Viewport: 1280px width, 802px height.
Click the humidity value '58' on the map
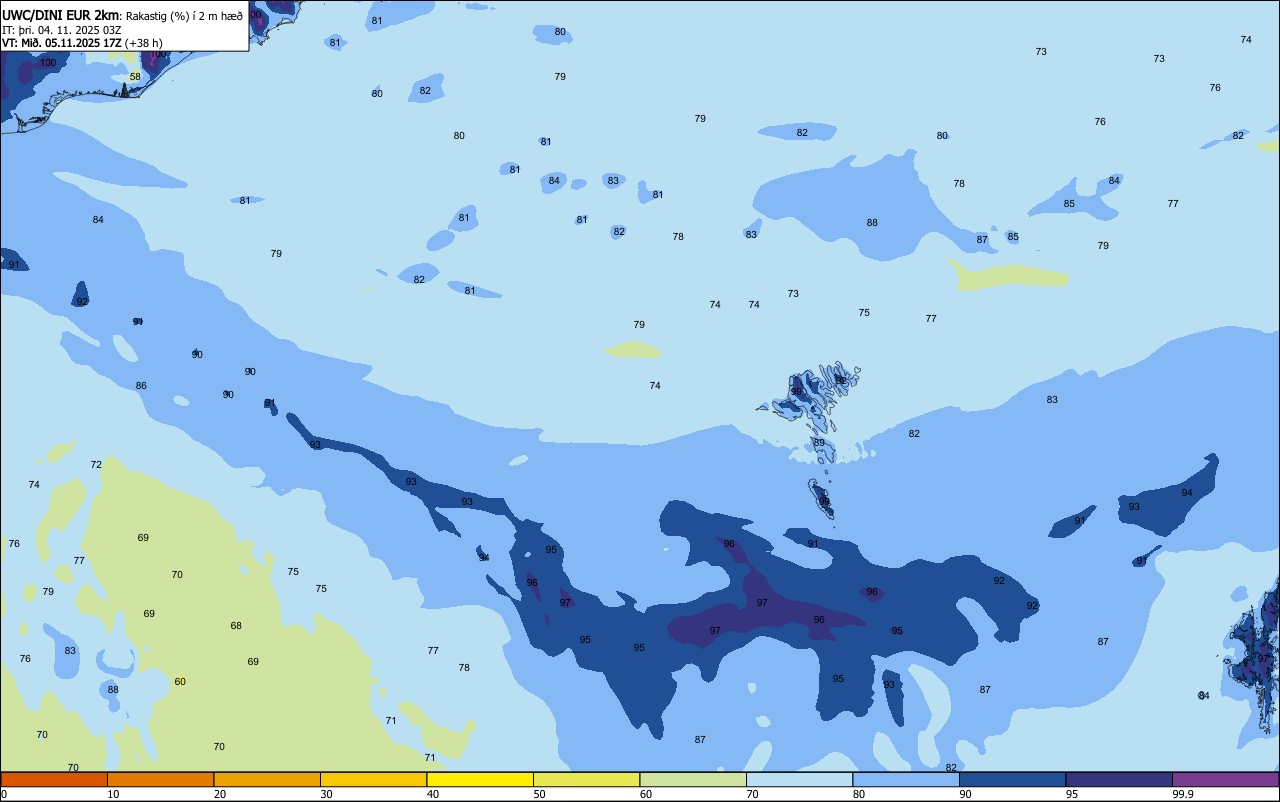135,77
